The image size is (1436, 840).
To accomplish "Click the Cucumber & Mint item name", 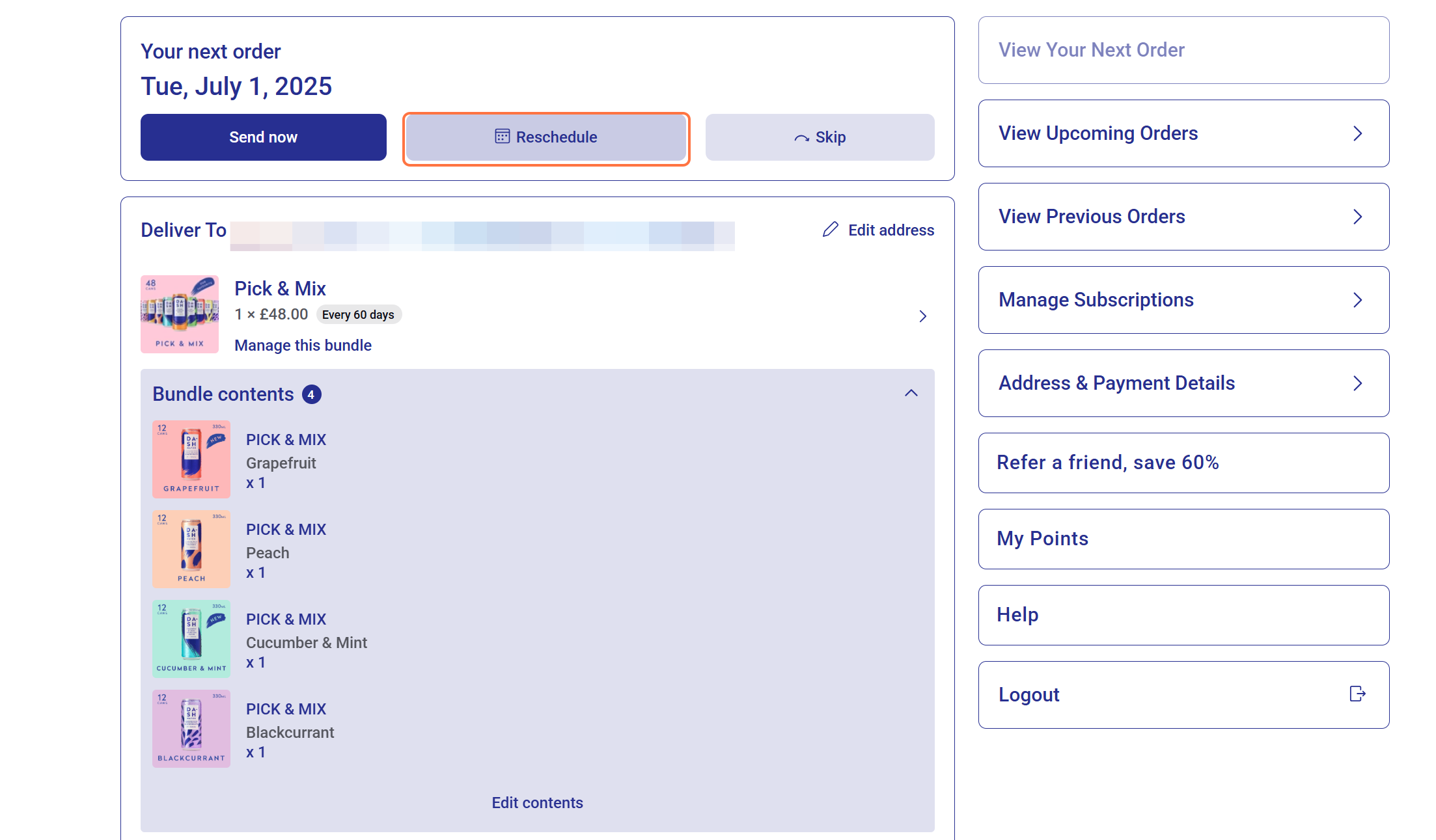I will click(307, 643).
